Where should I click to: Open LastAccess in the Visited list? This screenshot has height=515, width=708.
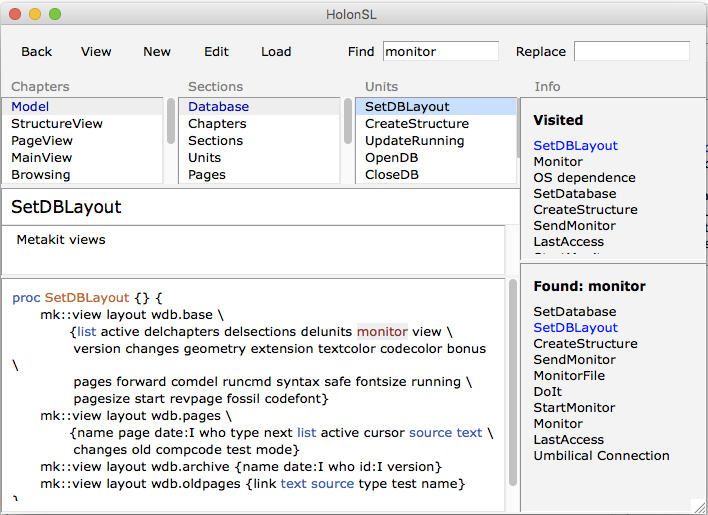pyautogui.click(x=568, y=242)
